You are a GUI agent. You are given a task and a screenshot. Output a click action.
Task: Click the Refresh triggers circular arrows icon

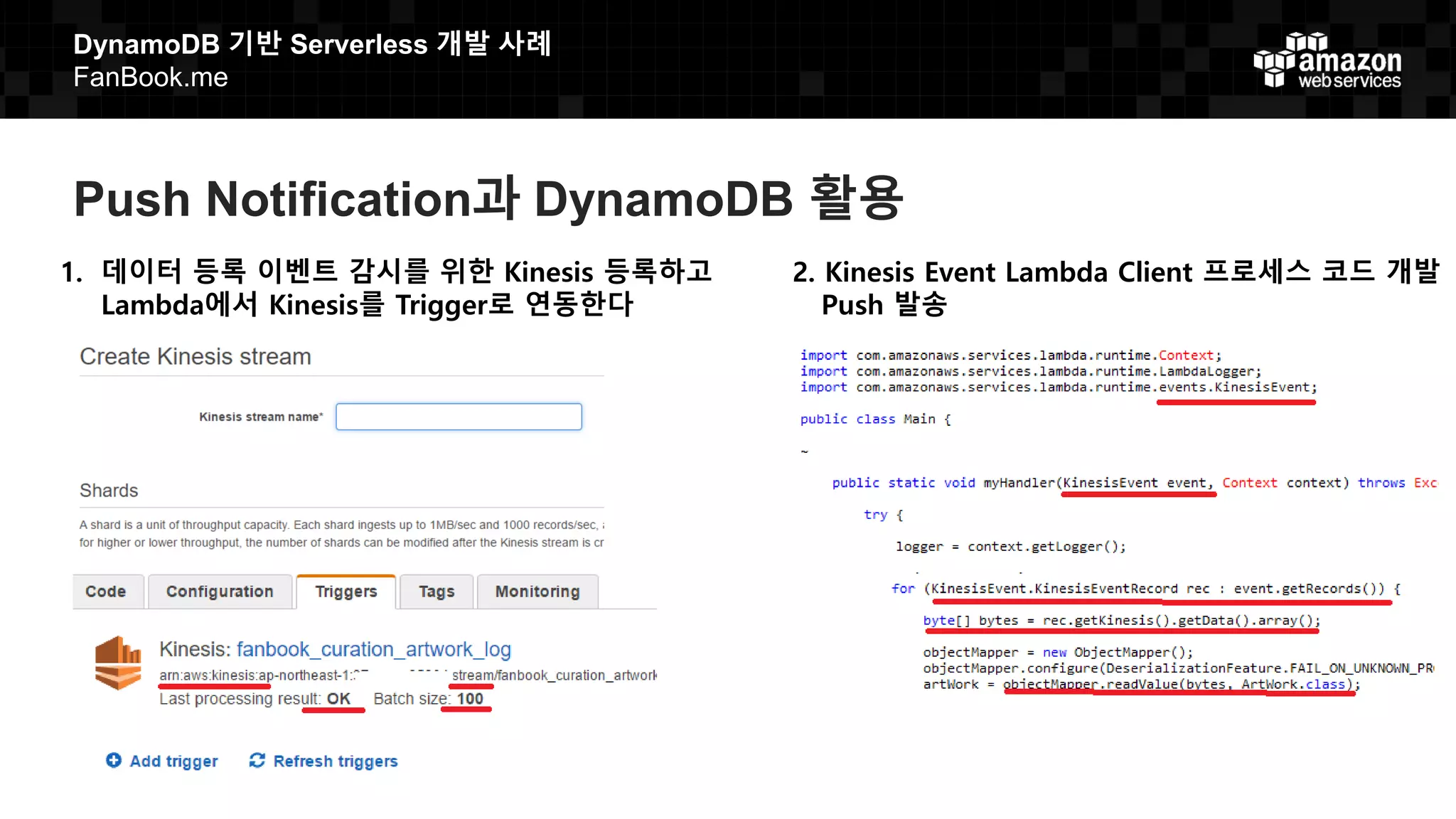257,760
